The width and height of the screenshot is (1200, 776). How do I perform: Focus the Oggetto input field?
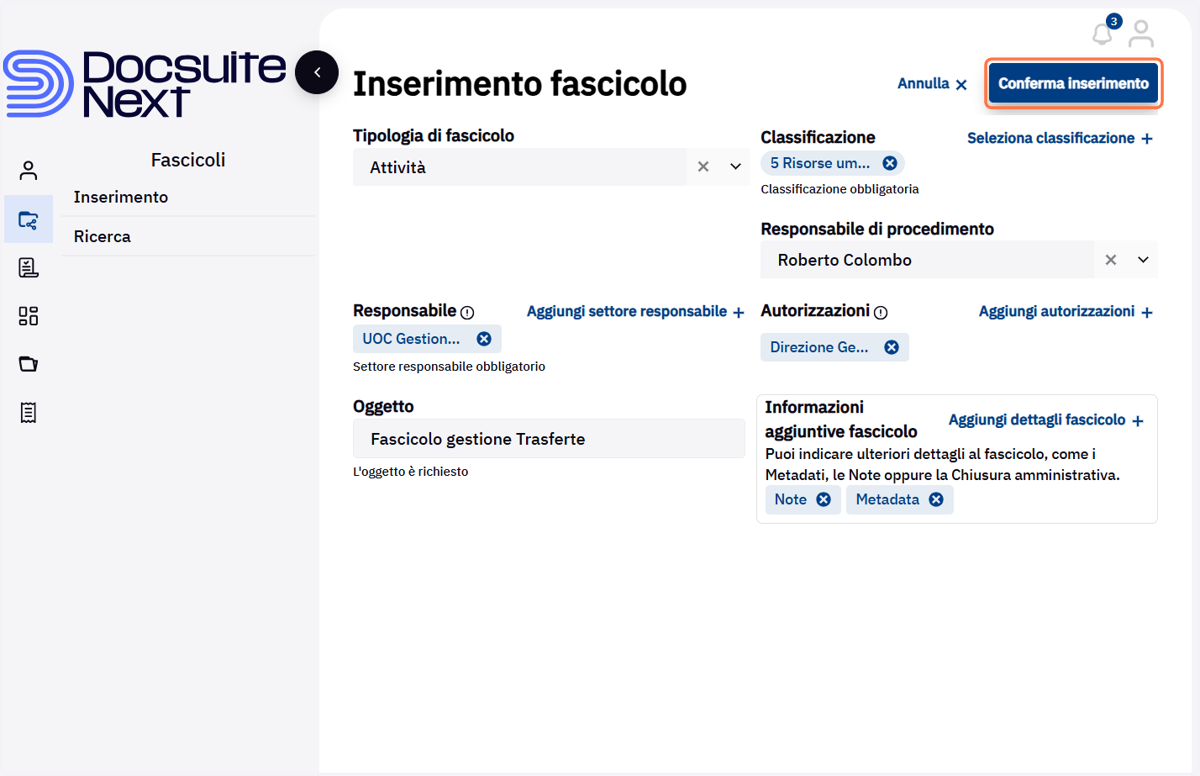click(549, 439)
